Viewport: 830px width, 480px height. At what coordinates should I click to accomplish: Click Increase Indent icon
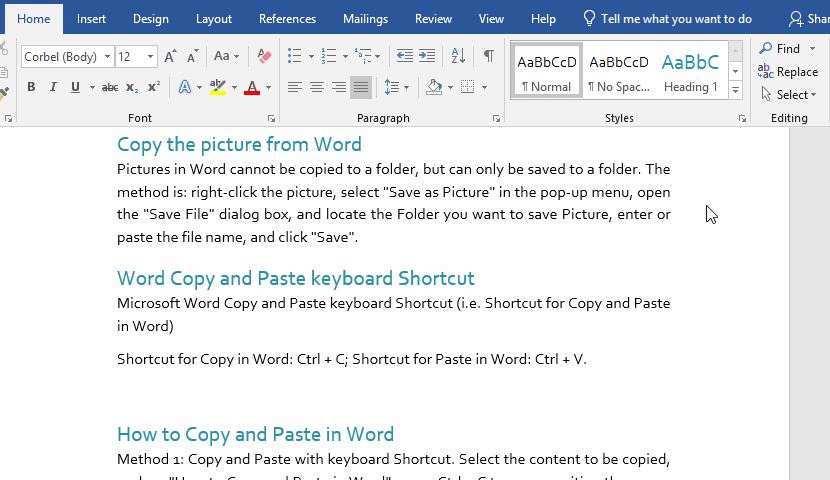(427, 56)
